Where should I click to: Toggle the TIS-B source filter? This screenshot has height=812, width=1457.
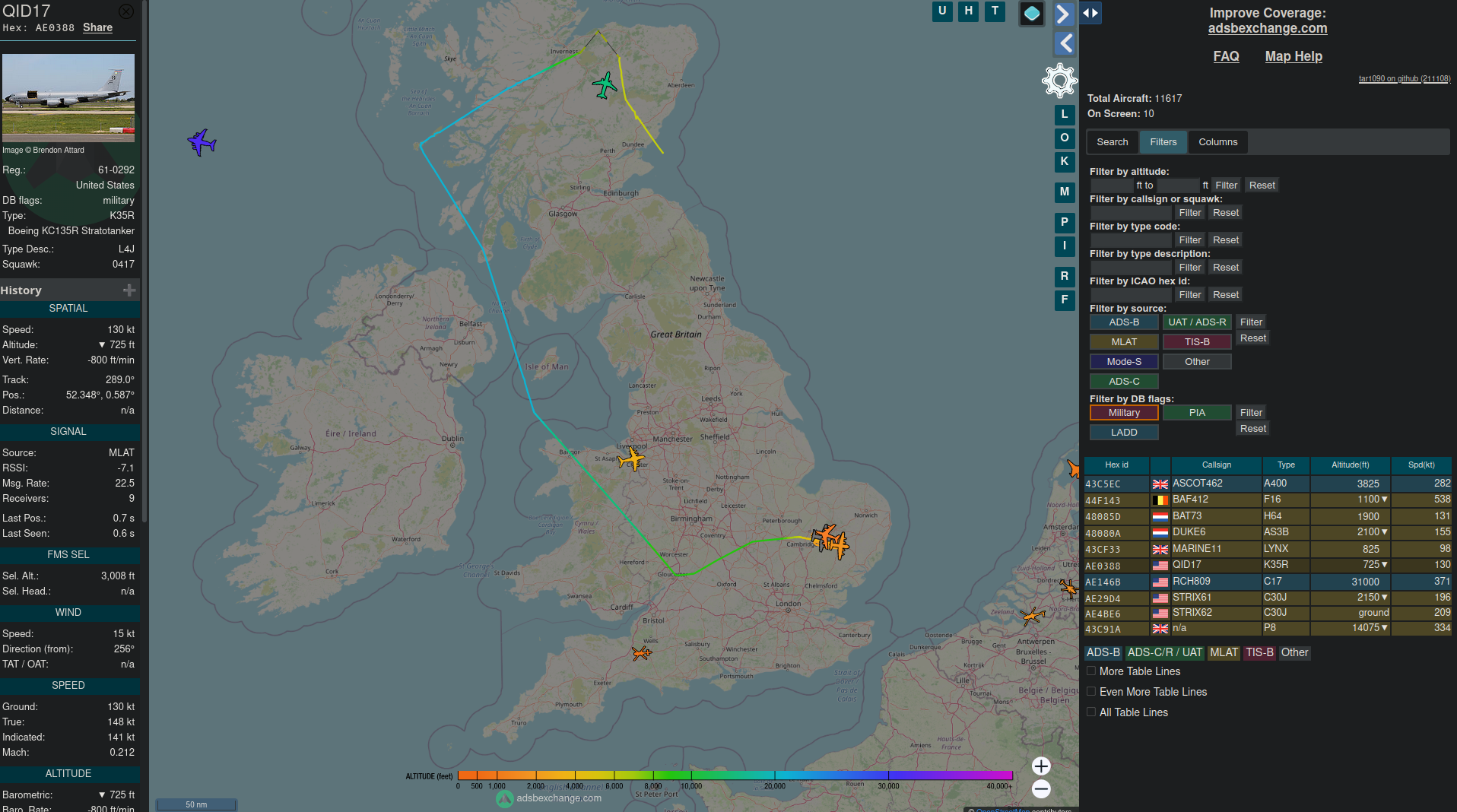(x=1197, y=342)
